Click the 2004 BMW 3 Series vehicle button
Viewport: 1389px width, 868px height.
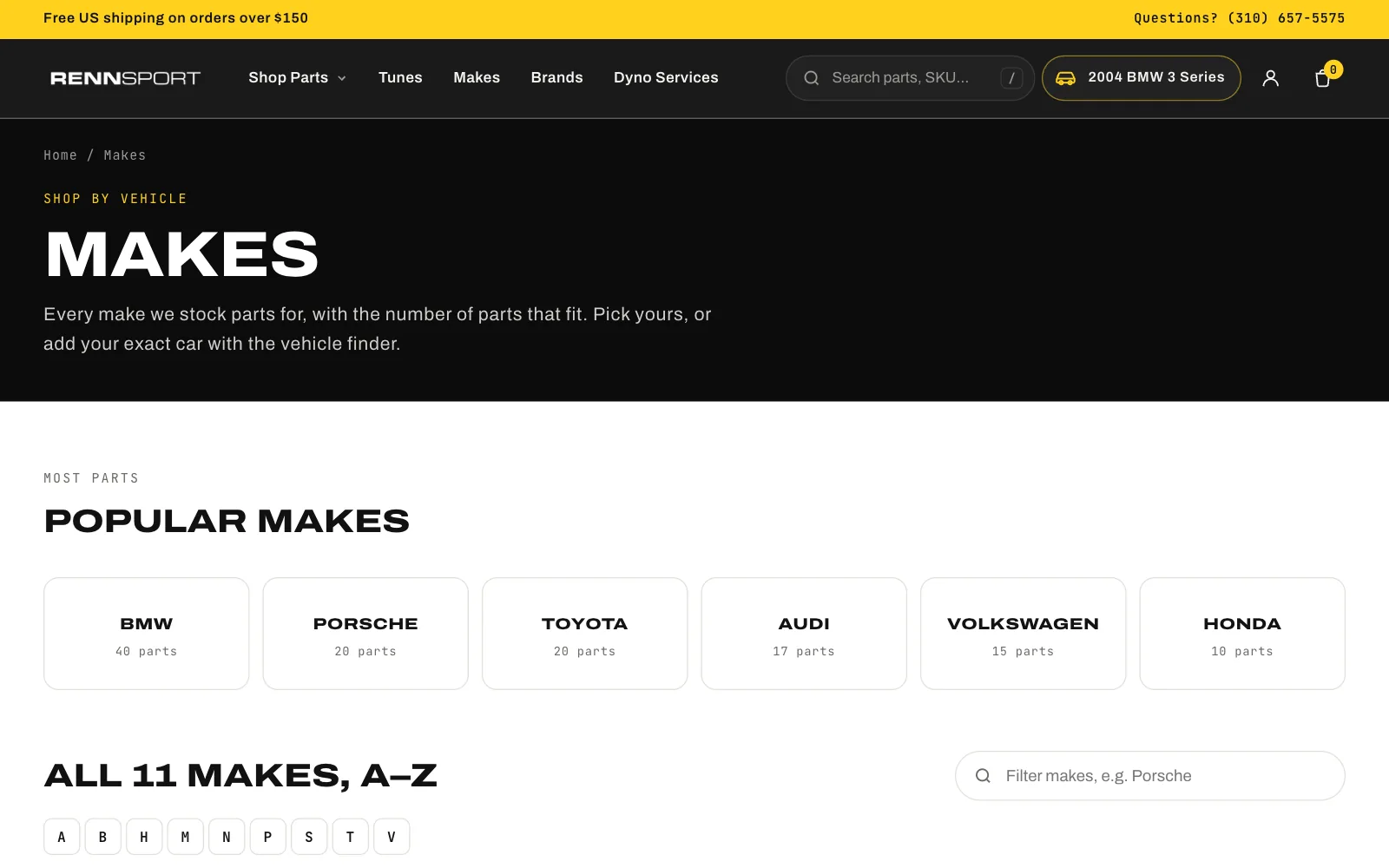click(1141, 78)
